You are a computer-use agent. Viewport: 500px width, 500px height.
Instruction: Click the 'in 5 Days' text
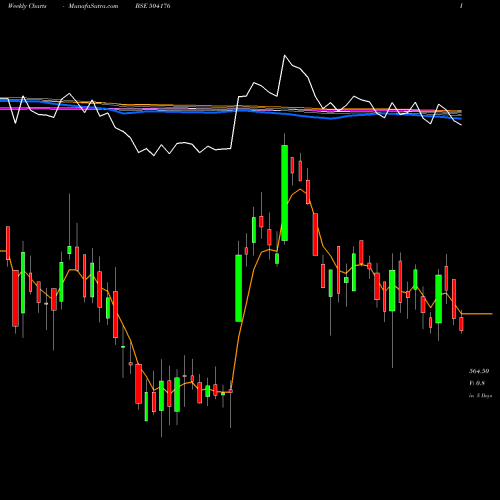(480, 396)
